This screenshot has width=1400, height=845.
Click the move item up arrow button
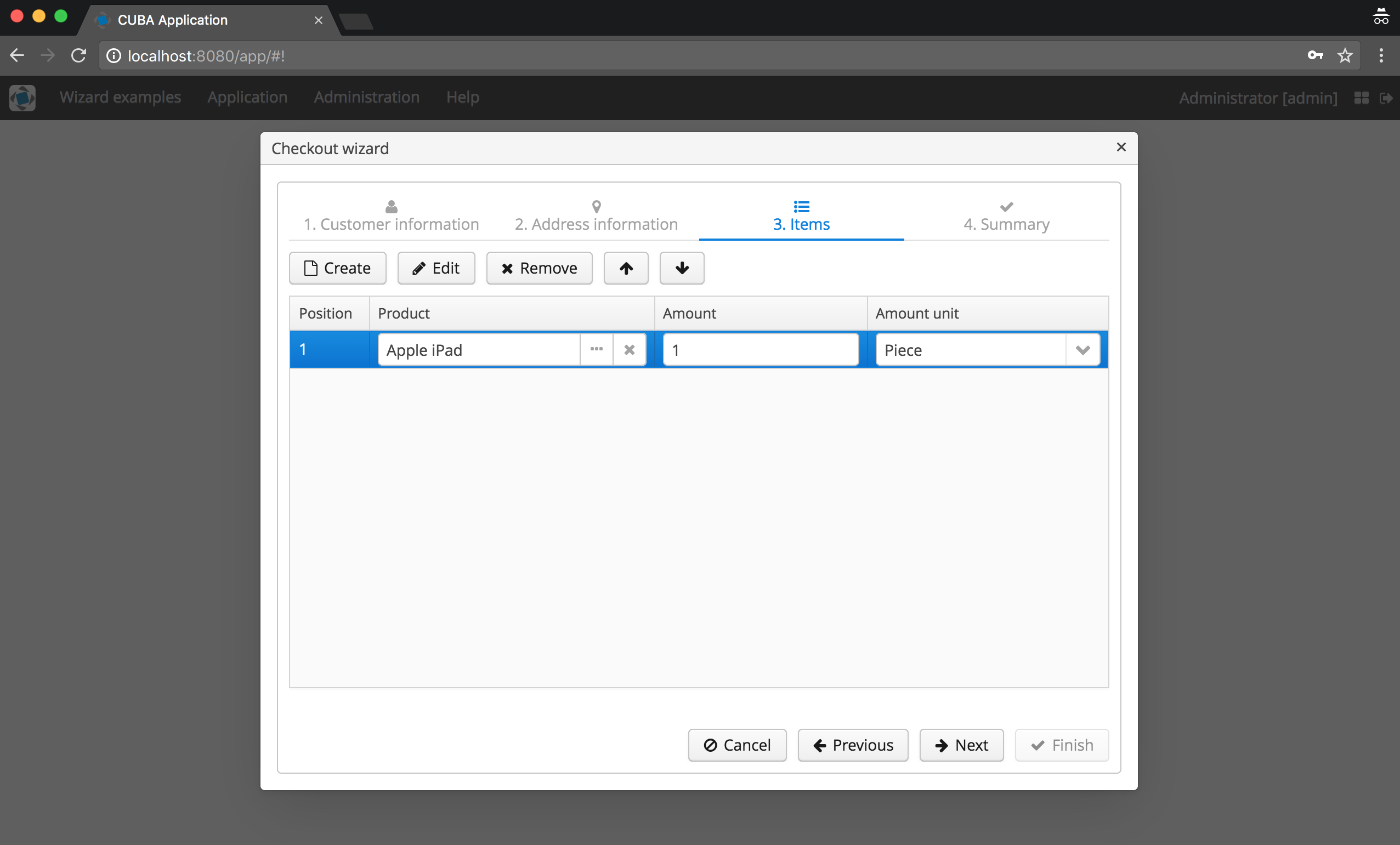(626, 268)
